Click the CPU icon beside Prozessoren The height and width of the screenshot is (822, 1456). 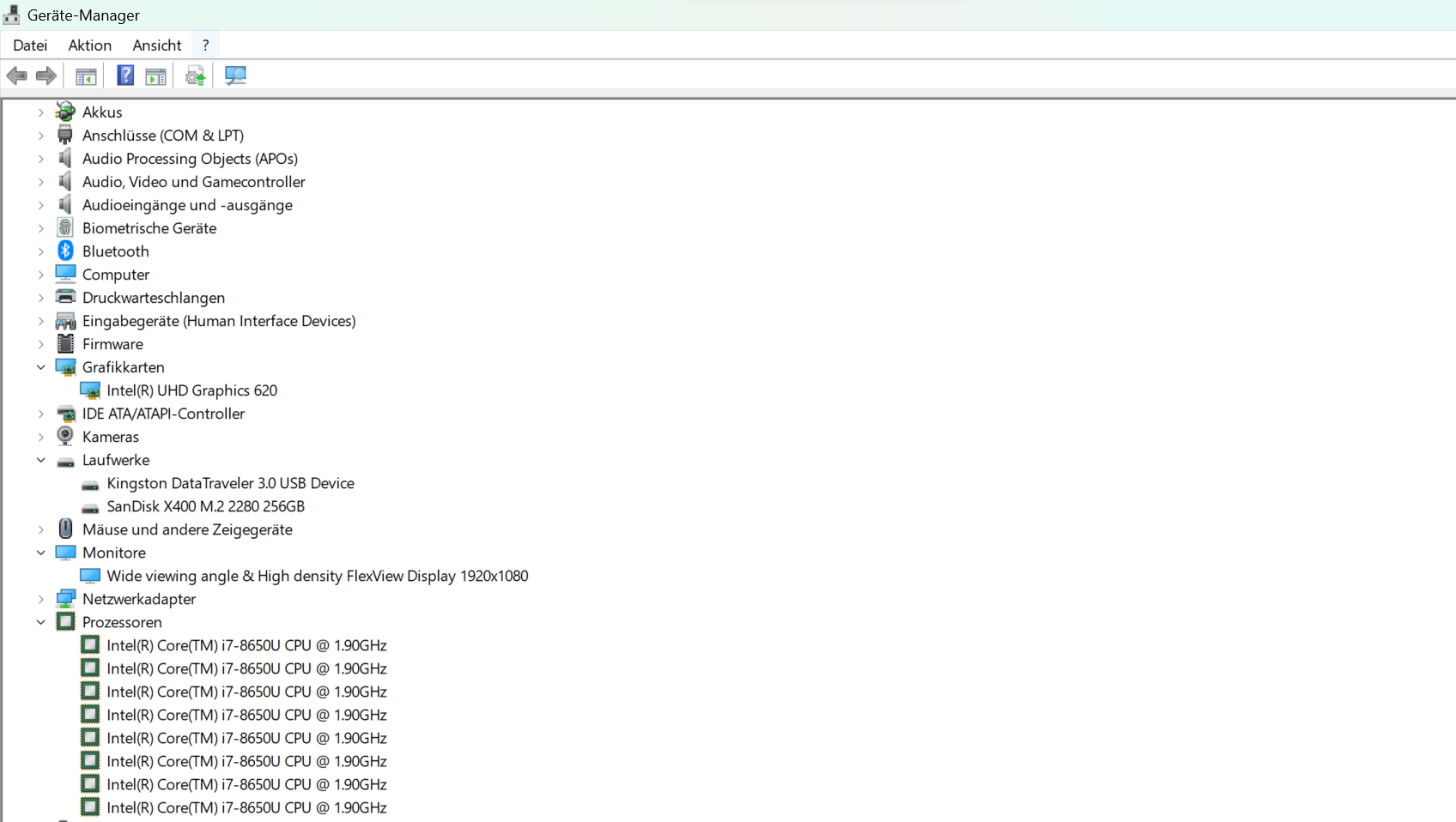[65, 621]
